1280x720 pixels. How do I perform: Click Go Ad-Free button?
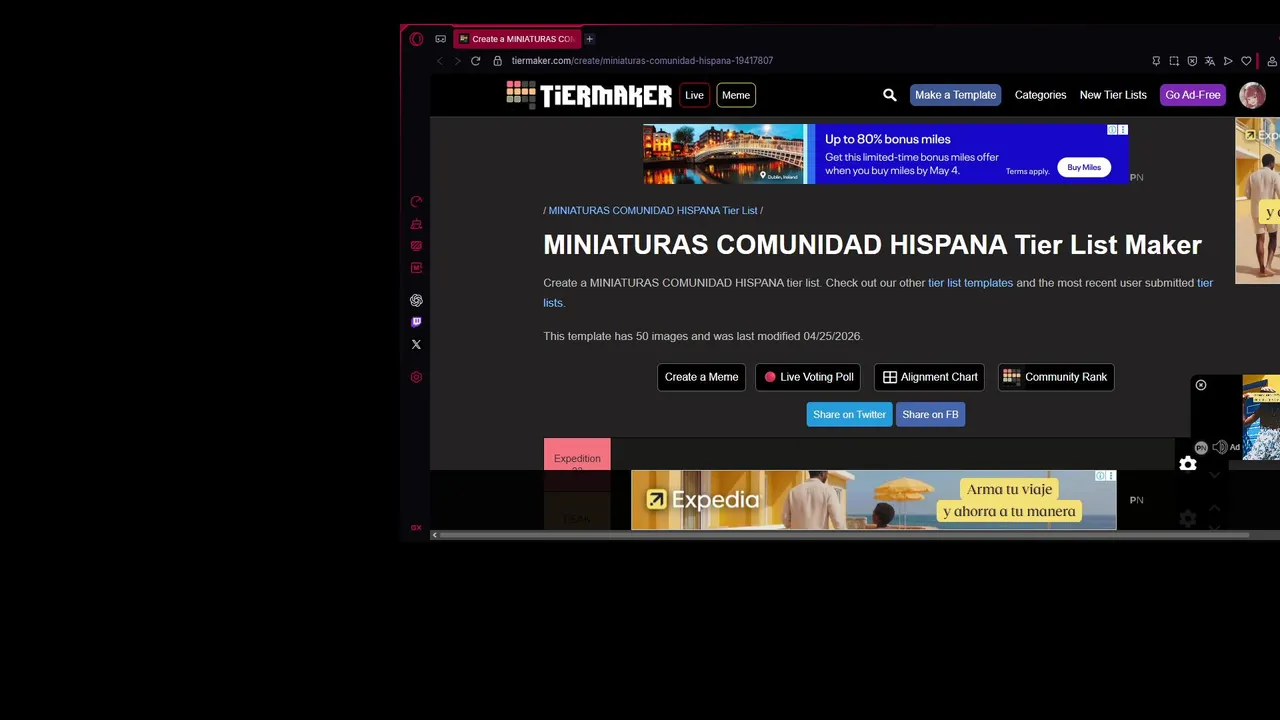[x=1193, y=95]
